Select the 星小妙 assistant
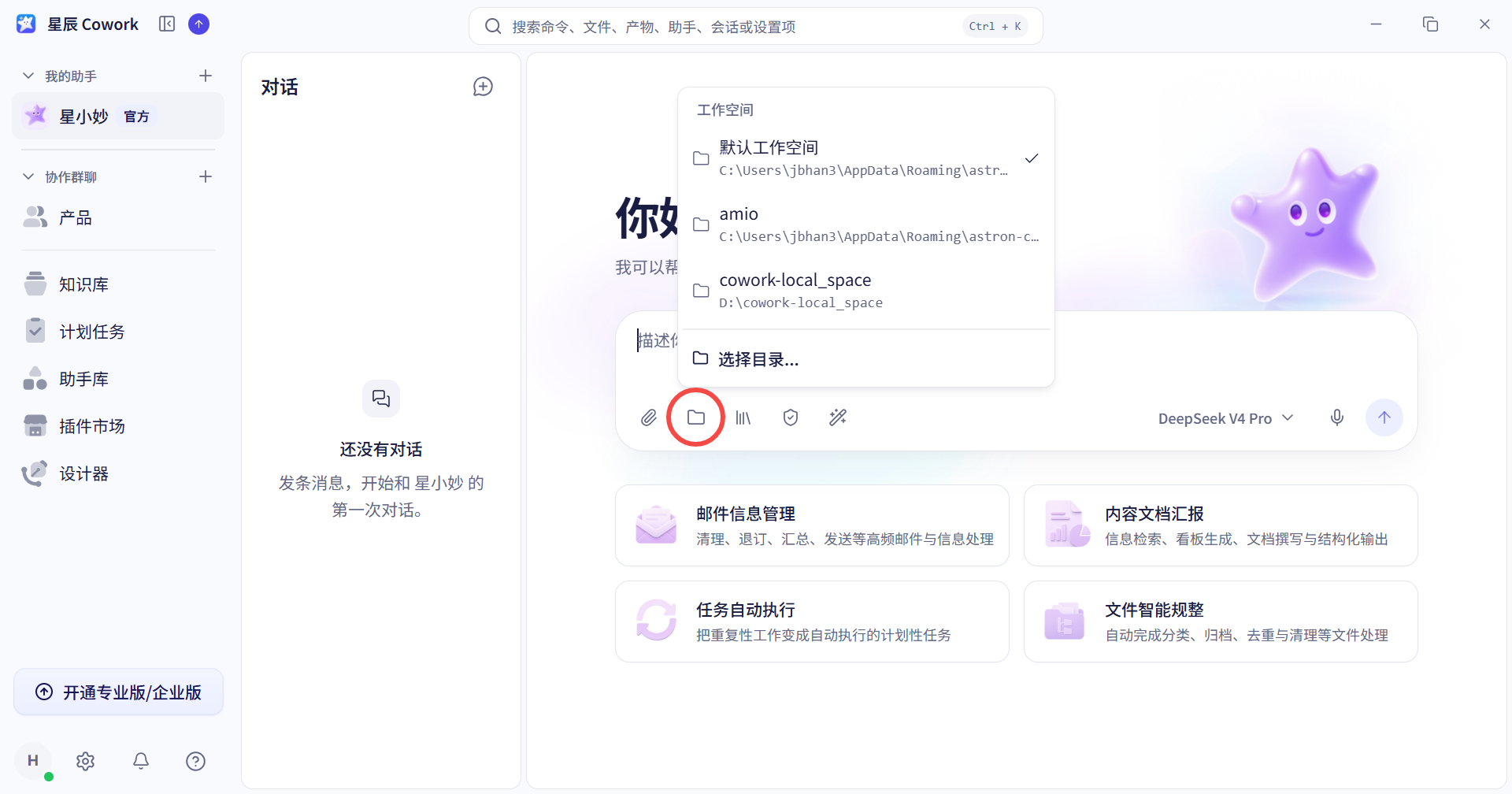 pos(118,116)
